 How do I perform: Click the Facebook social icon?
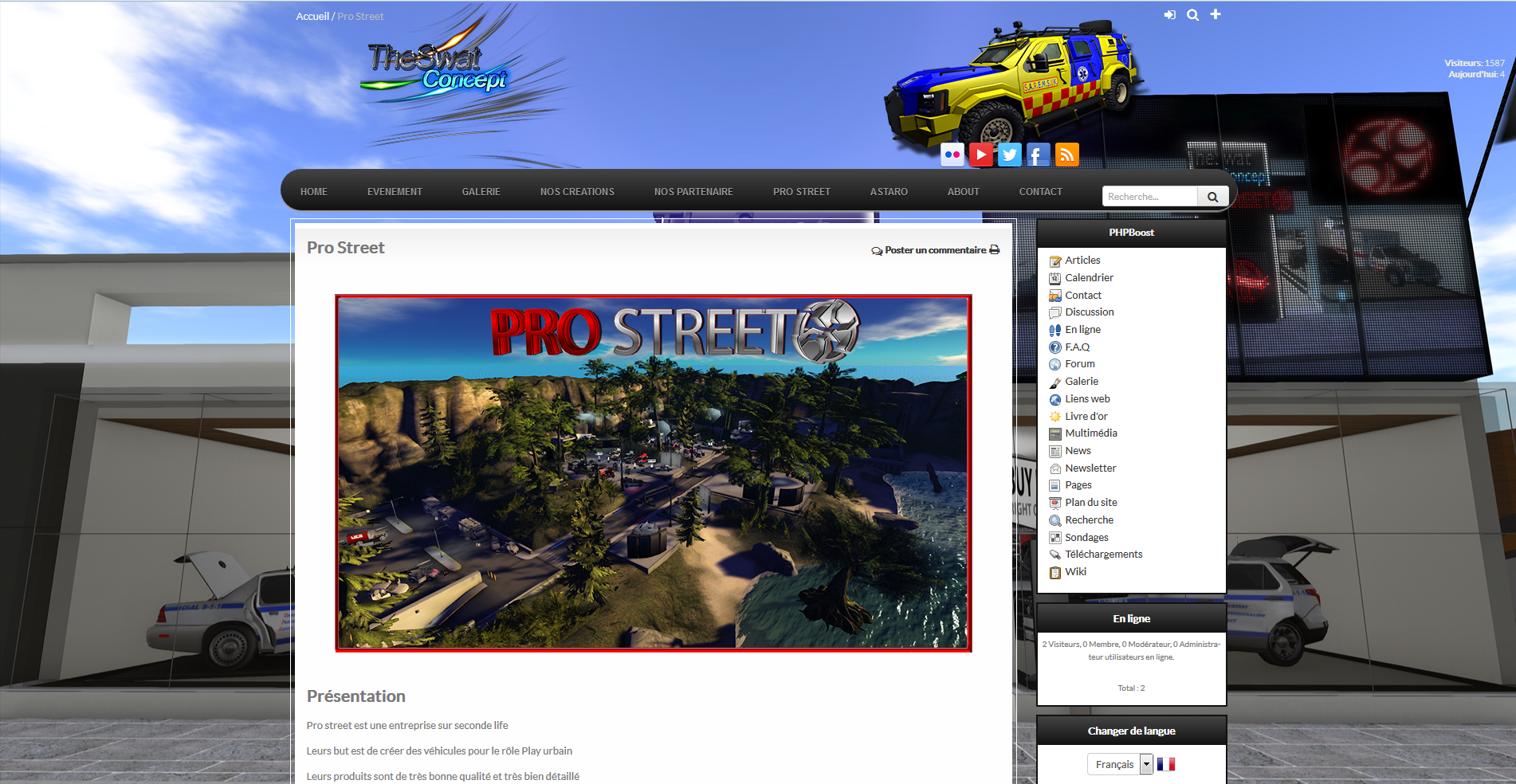(x=1038, y=155)
